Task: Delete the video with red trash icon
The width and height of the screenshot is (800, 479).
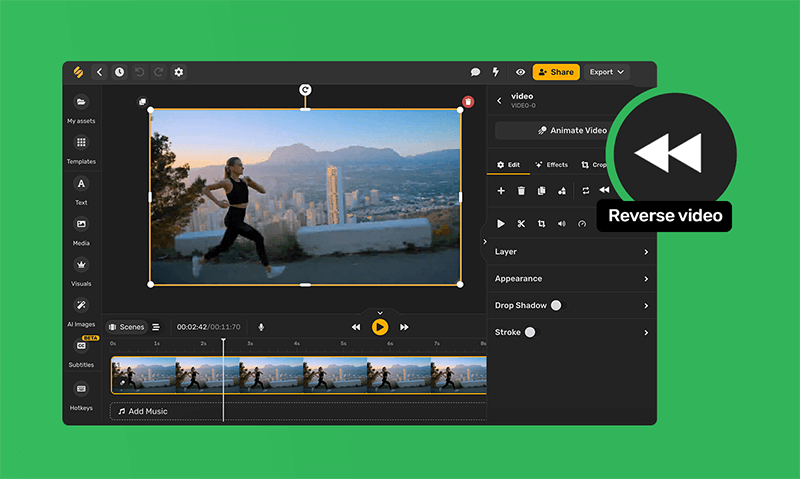Action: (x=468, y=102)
